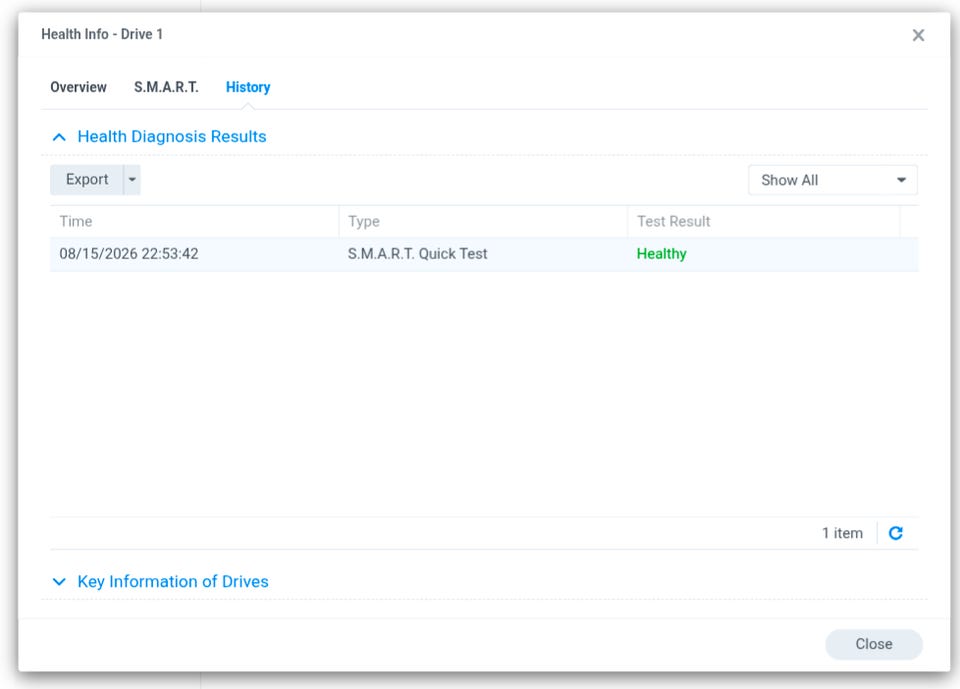Sort by the Test Result column header
This screenshot has height=689, width=960.
click(763, 221)
